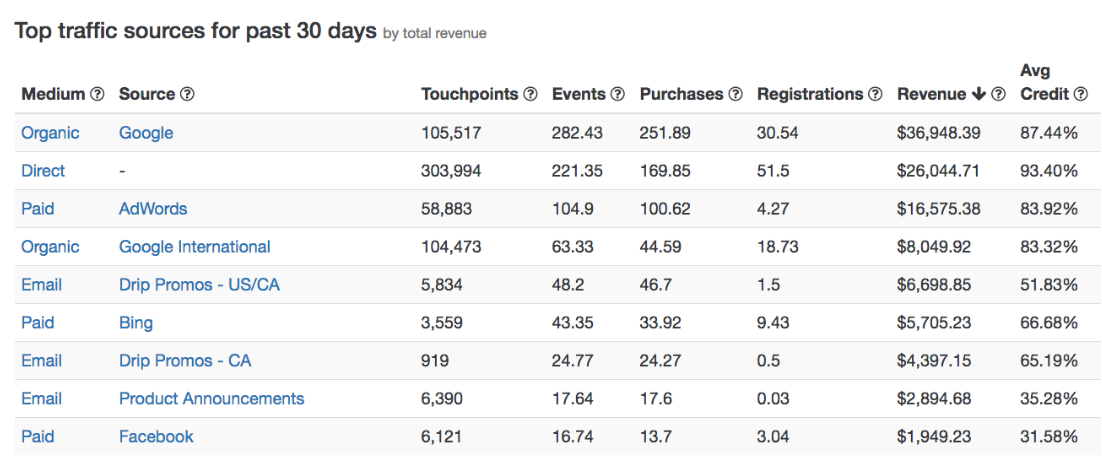Click the Registrations help question mark
This screenshot has width=1102, height=464.
pos(876,94)
